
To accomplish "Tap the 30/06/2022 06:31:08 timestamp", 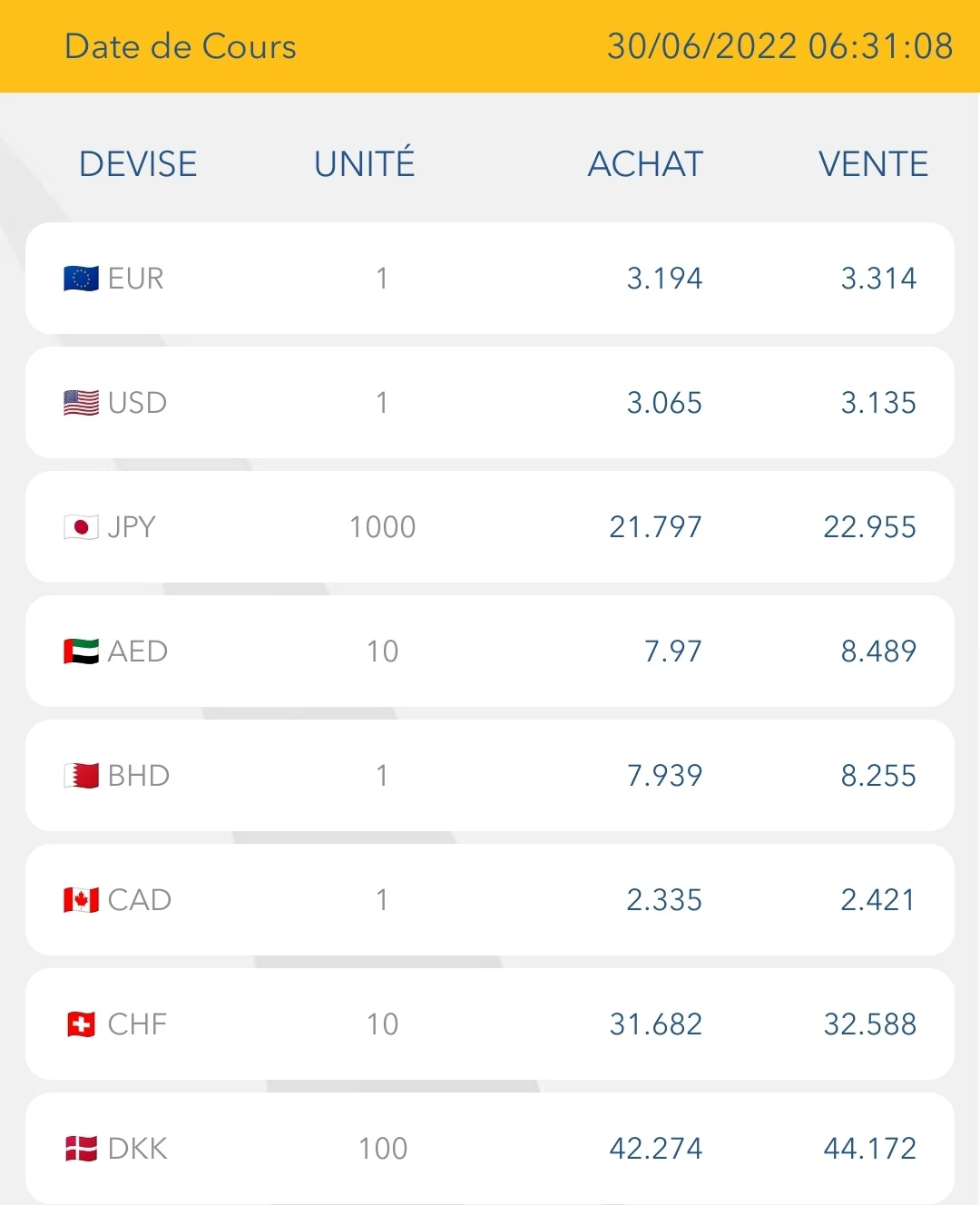I will pyautogui.click(x=780, y=46).
